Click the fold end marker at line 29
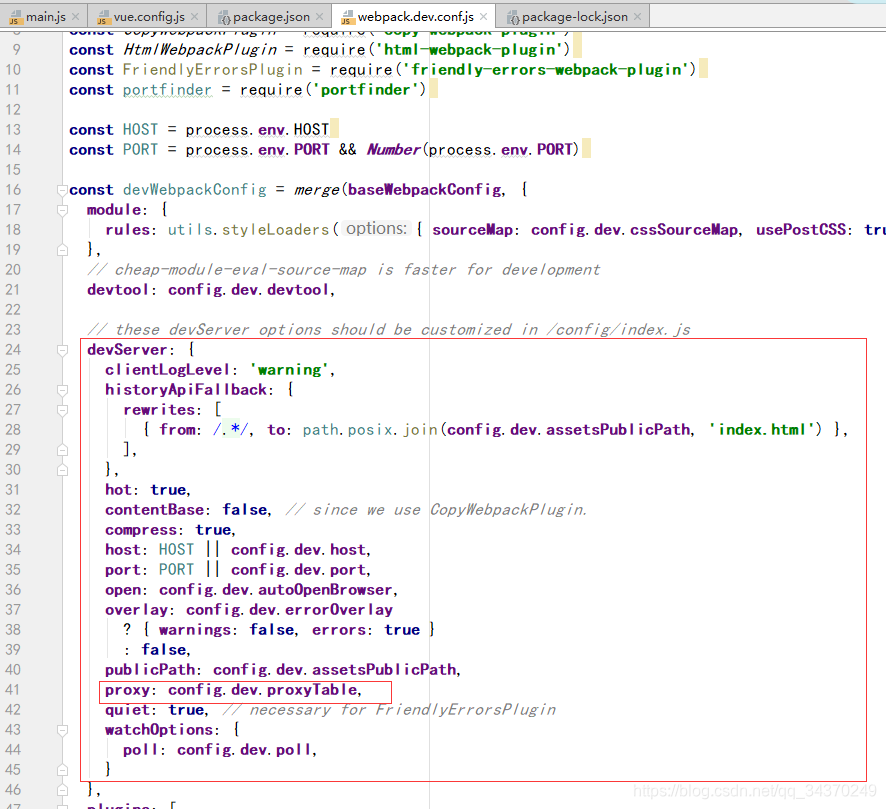The height and width of the screenshot is (809, 886). click(x=62, y=450)
